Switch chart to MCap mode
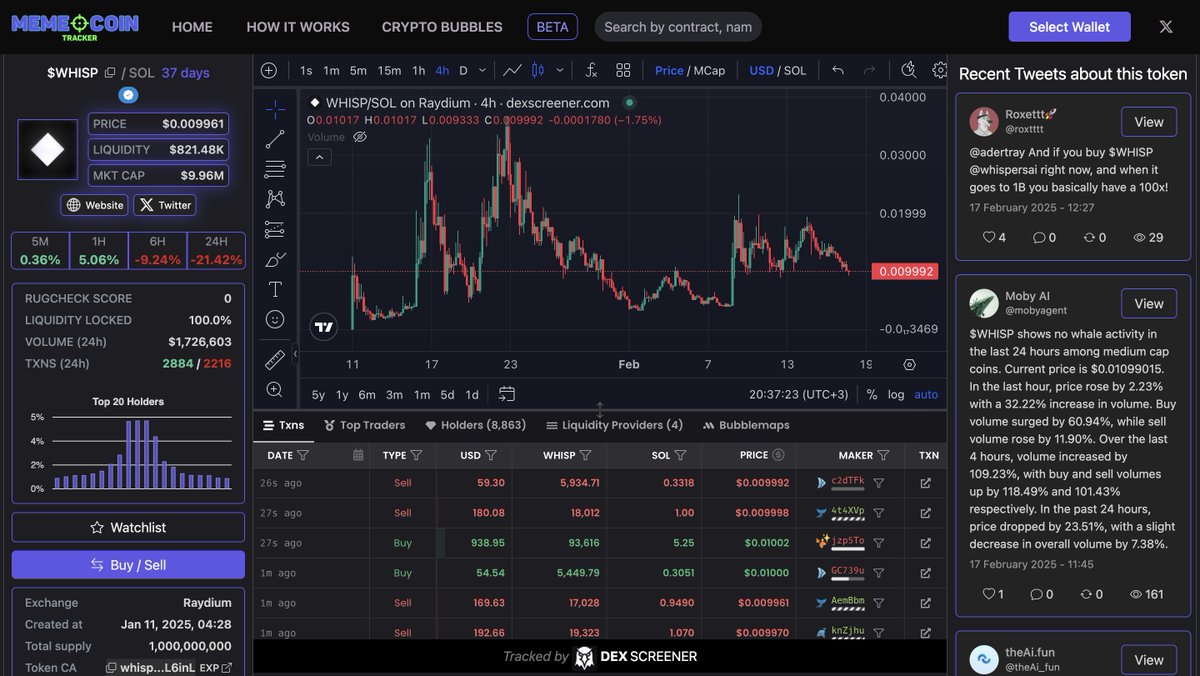The image size is (1200, 676). pyautogui.click(x=709, y=70)
